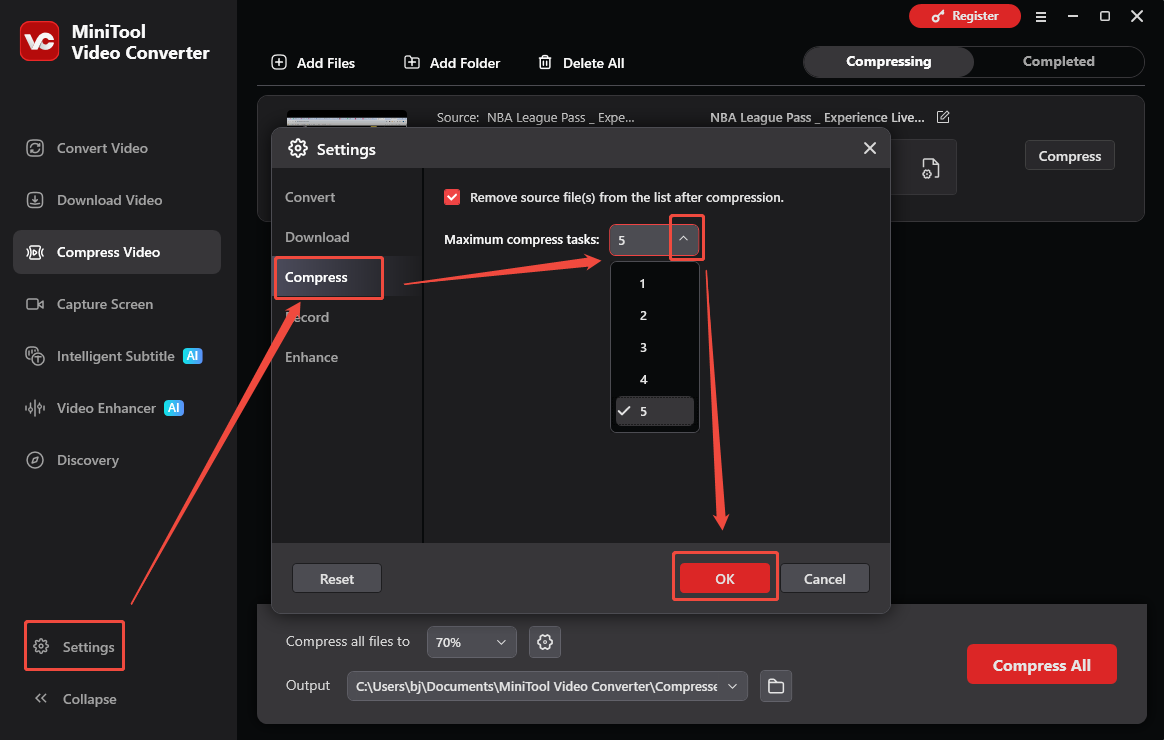The image size is (1164, 740).
Task: Click the Source NBA League Pass file name
Action: 560,117
